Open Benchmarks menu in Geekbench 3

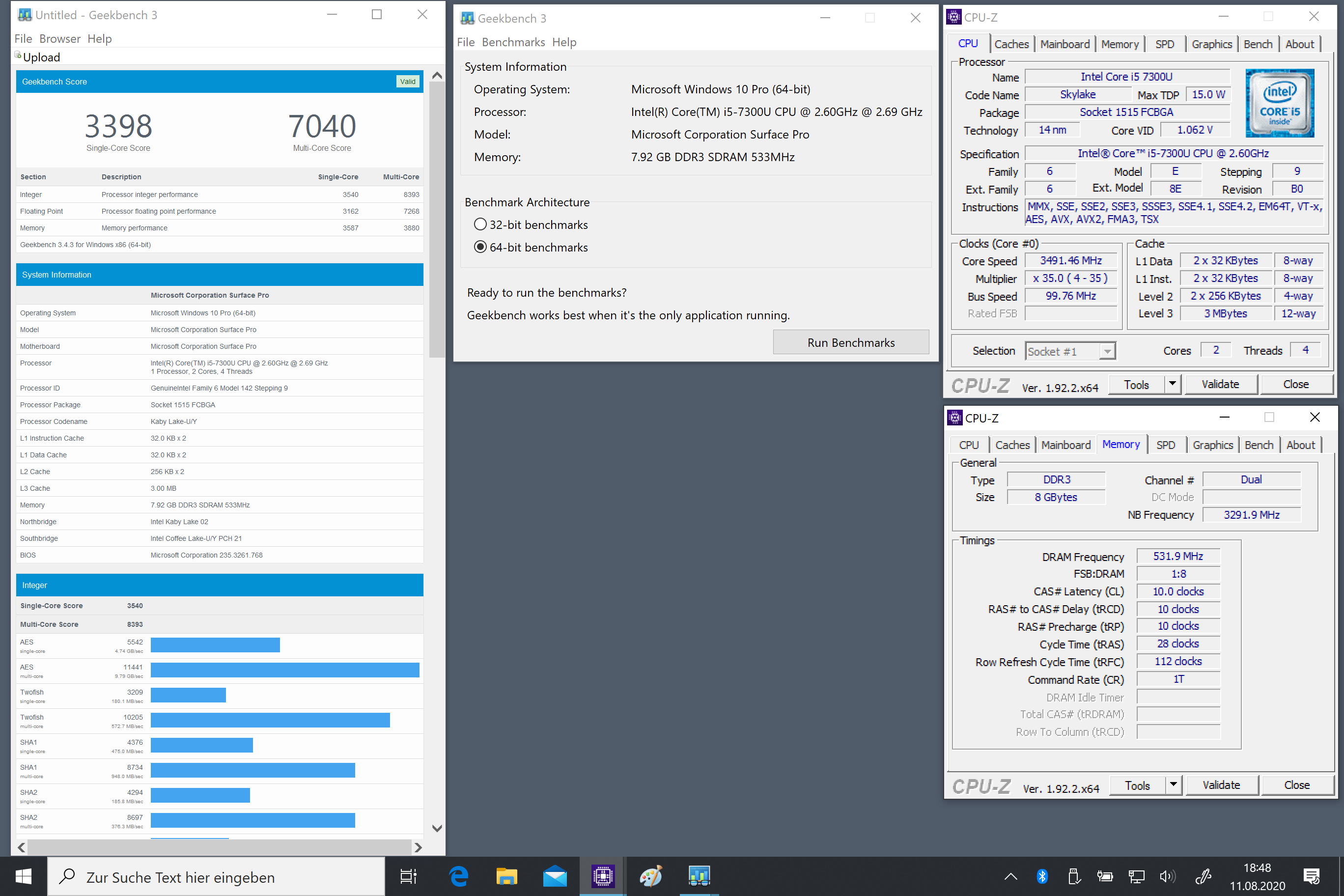click(x=513, y=42)
